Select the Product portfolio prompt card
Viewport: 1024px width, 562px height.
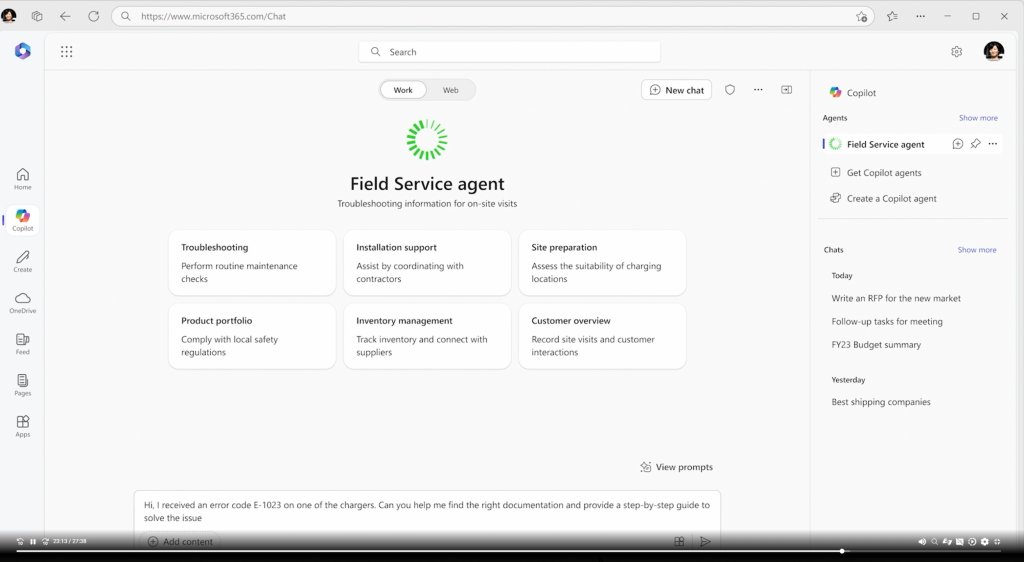point(252,336)
